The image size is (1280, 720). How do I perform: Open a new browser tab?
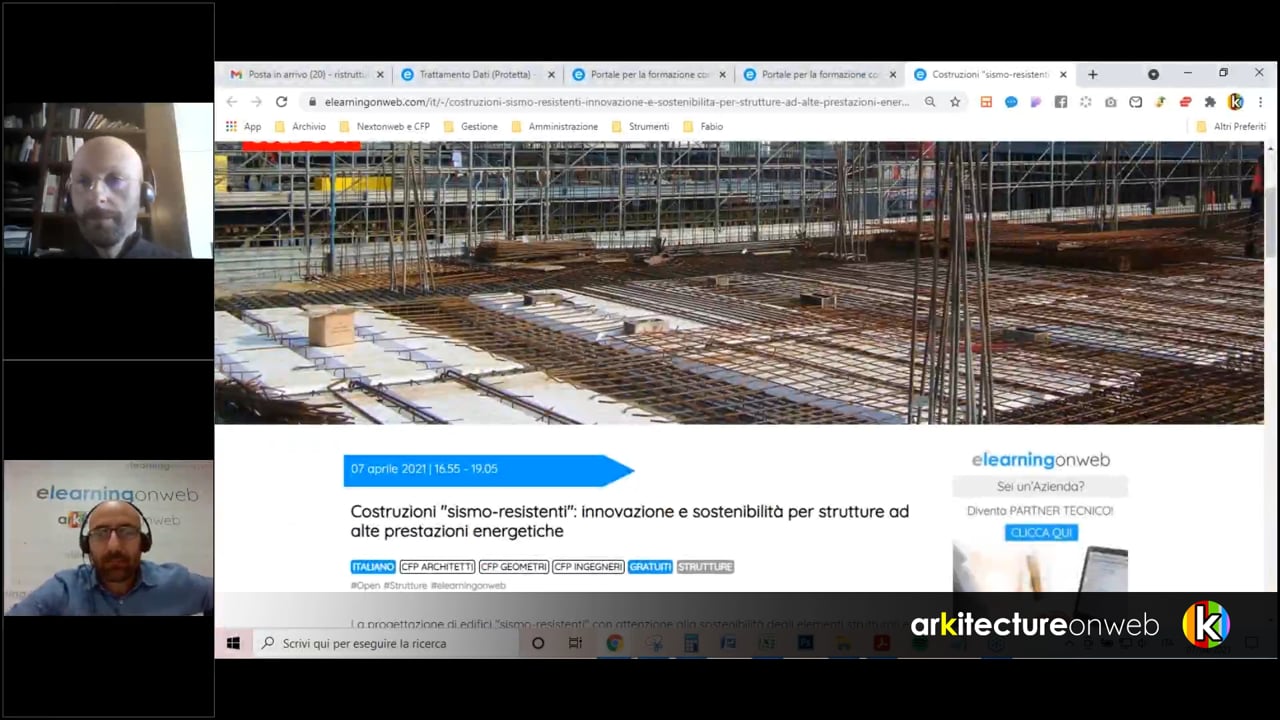click(x=1092, y=74)
